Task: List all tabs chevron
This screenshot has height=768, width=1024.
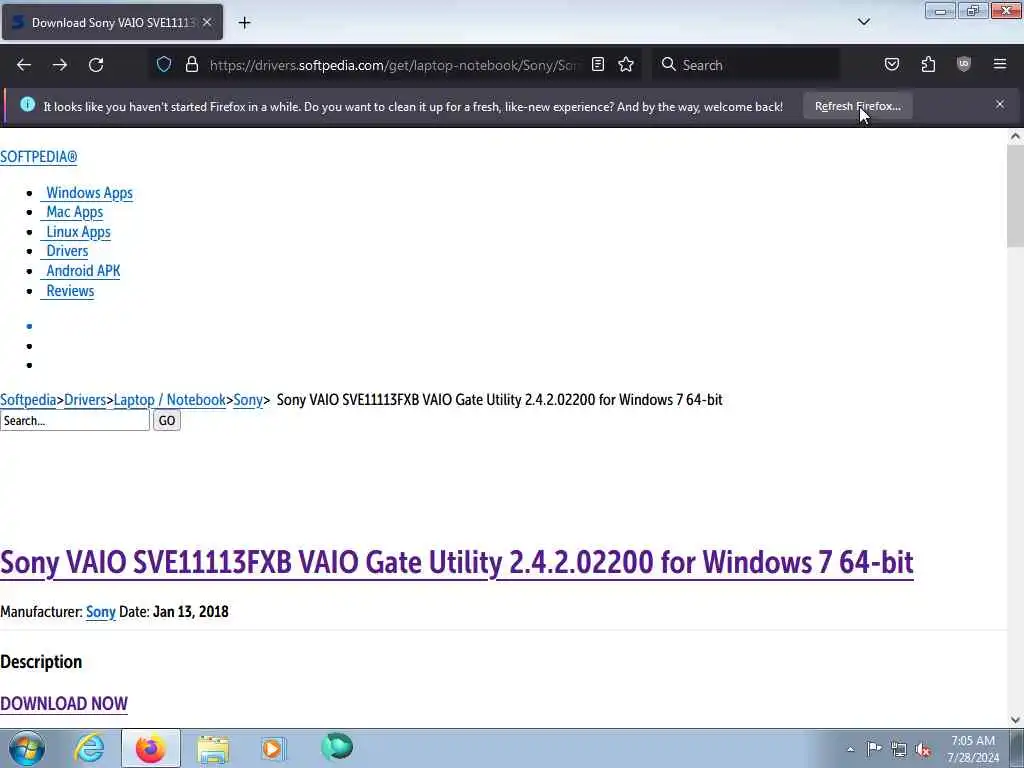Action: point(863,22)
